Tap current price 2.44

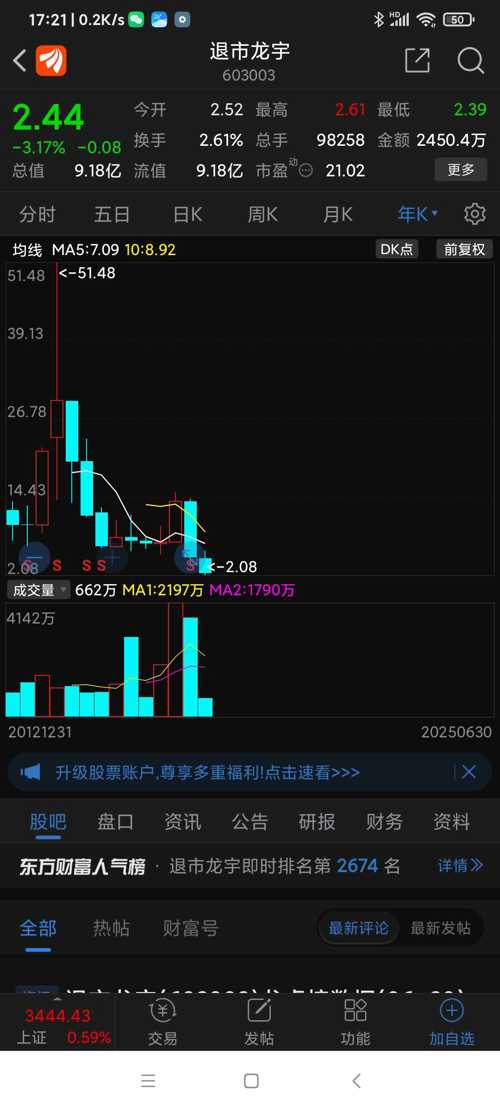(48, 117)
